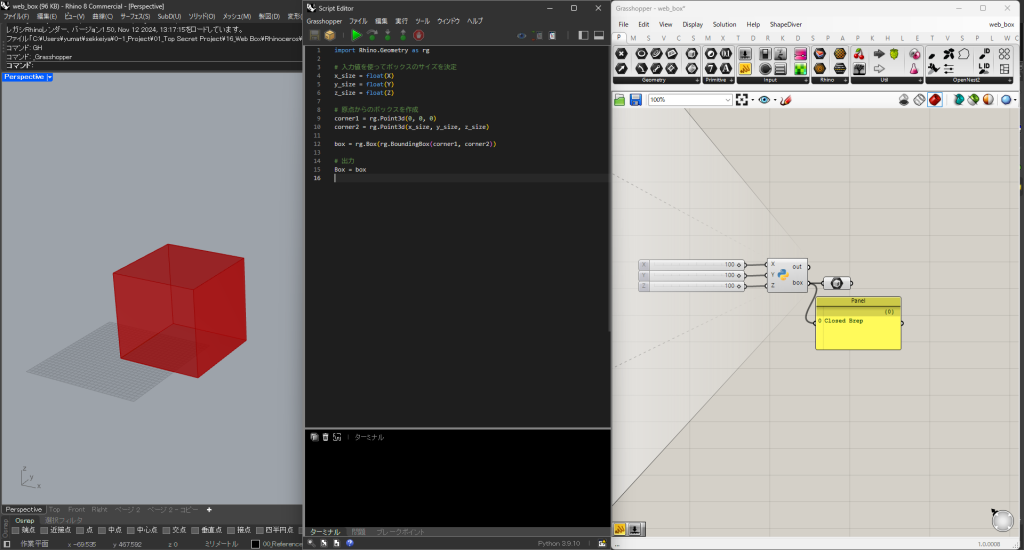This screenshot has width=1024, height=550.
Task: Select the red shaded preview mode icon
Action: coord(934,100)
